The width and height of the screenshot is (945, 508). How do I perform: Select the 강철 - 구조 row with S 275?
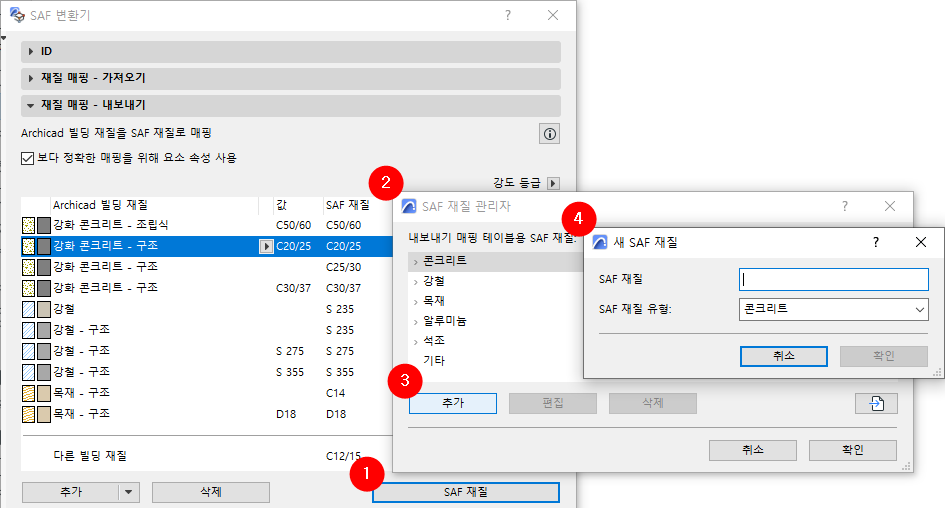(207, 351)
